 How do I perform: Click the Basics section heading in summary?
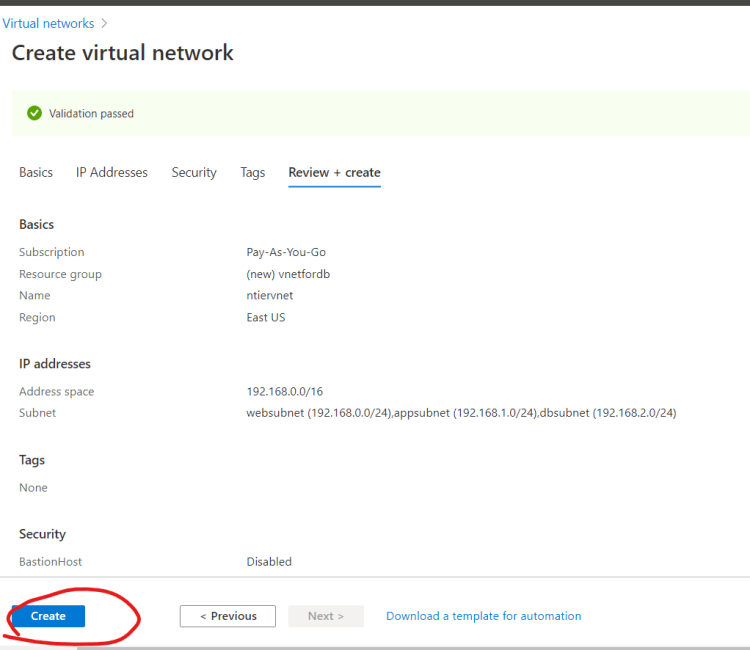point(36,224)
